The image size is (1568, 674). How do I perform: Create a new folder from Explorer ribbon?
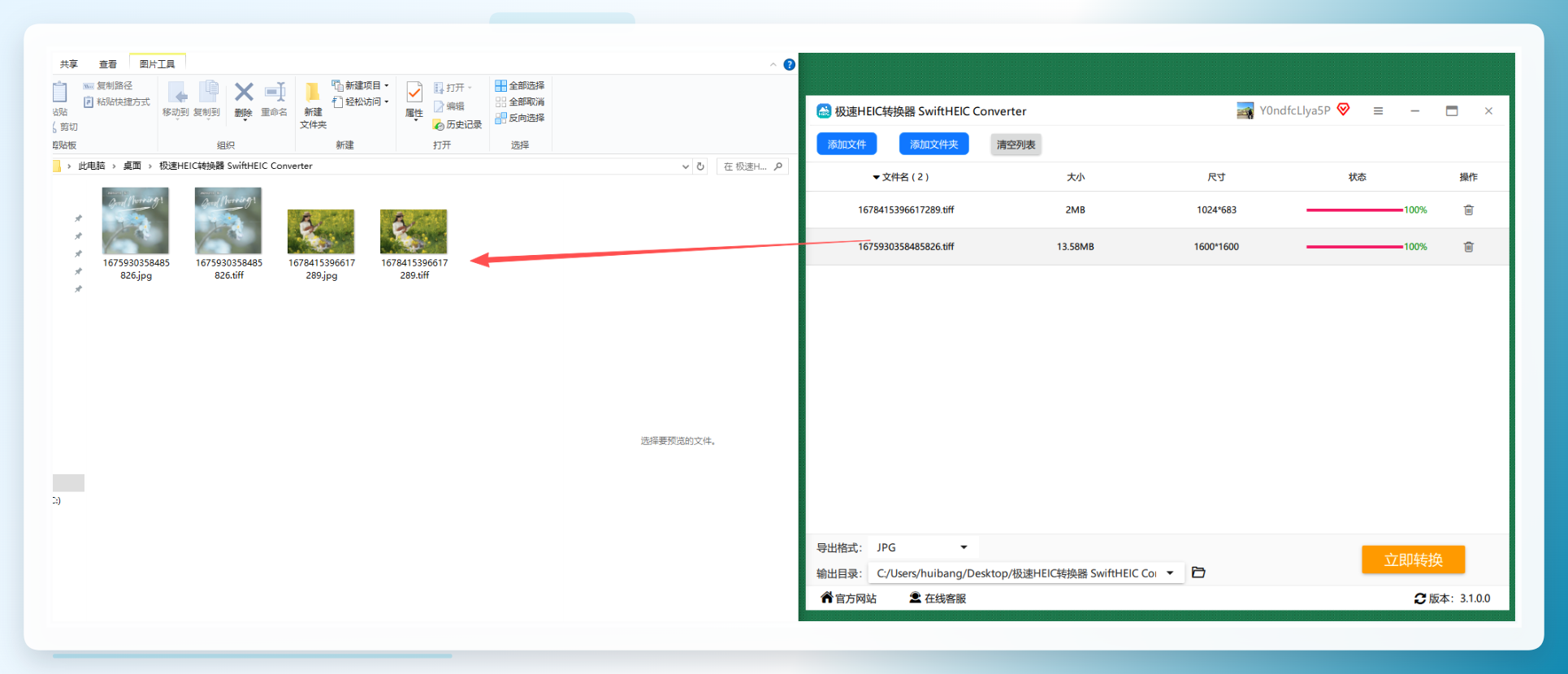tap(313, 106)
